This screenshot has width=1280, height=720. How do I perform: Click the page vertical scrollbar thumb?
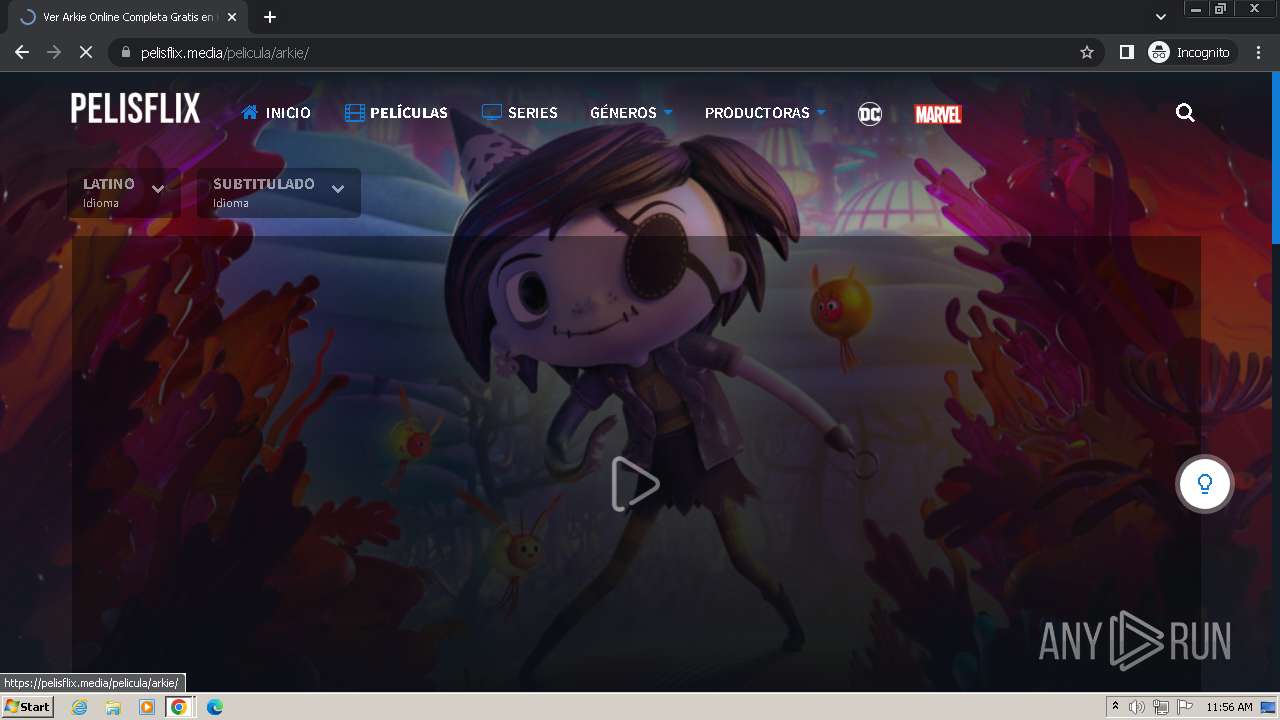coord(1275,158)
